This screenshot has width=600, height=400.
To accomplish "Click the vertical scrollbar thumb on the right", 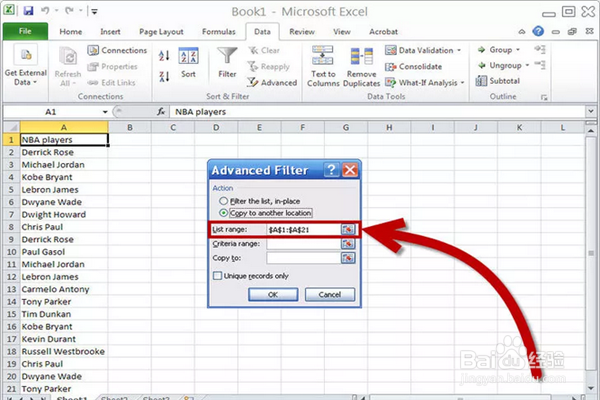I will 591,253.
